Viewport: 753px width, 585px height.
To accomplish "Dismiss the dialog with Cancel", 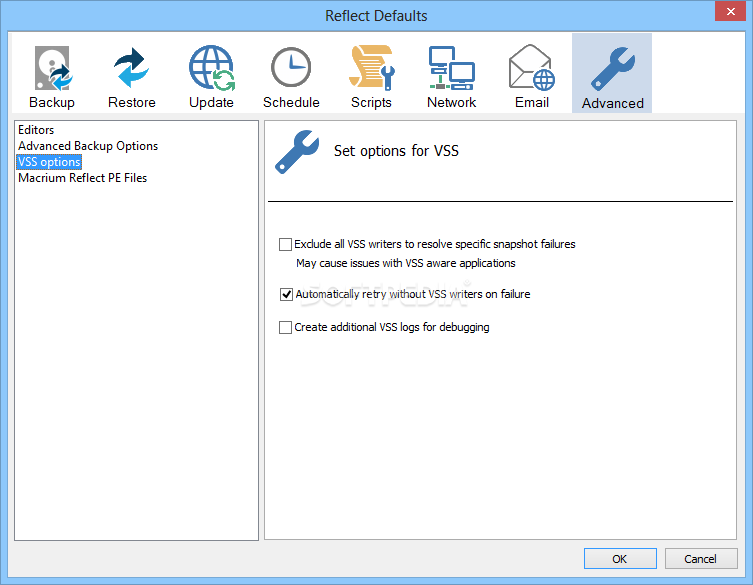I will [701, 559].
